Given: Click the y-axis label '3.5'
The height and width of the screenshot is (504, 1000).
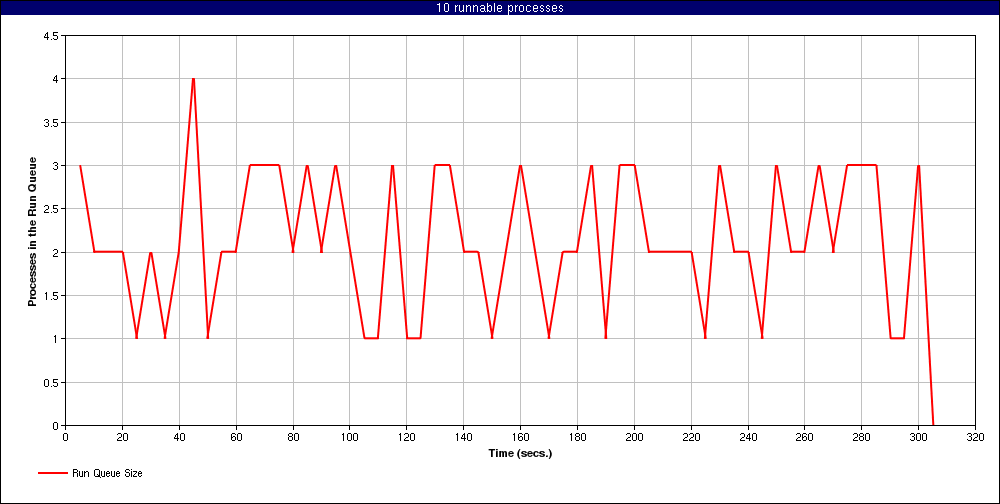Looking at the screenshot, I should pos(52,122).
